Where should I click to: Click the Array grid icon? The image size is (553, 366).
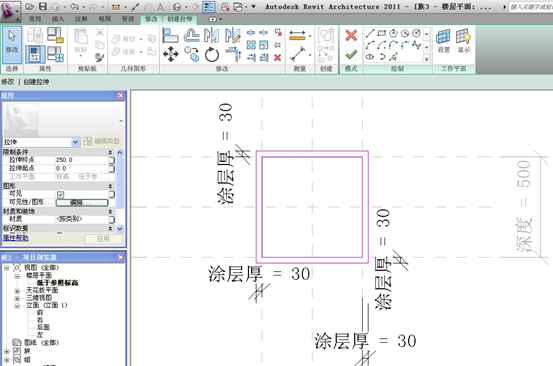(x=251, y=45)
